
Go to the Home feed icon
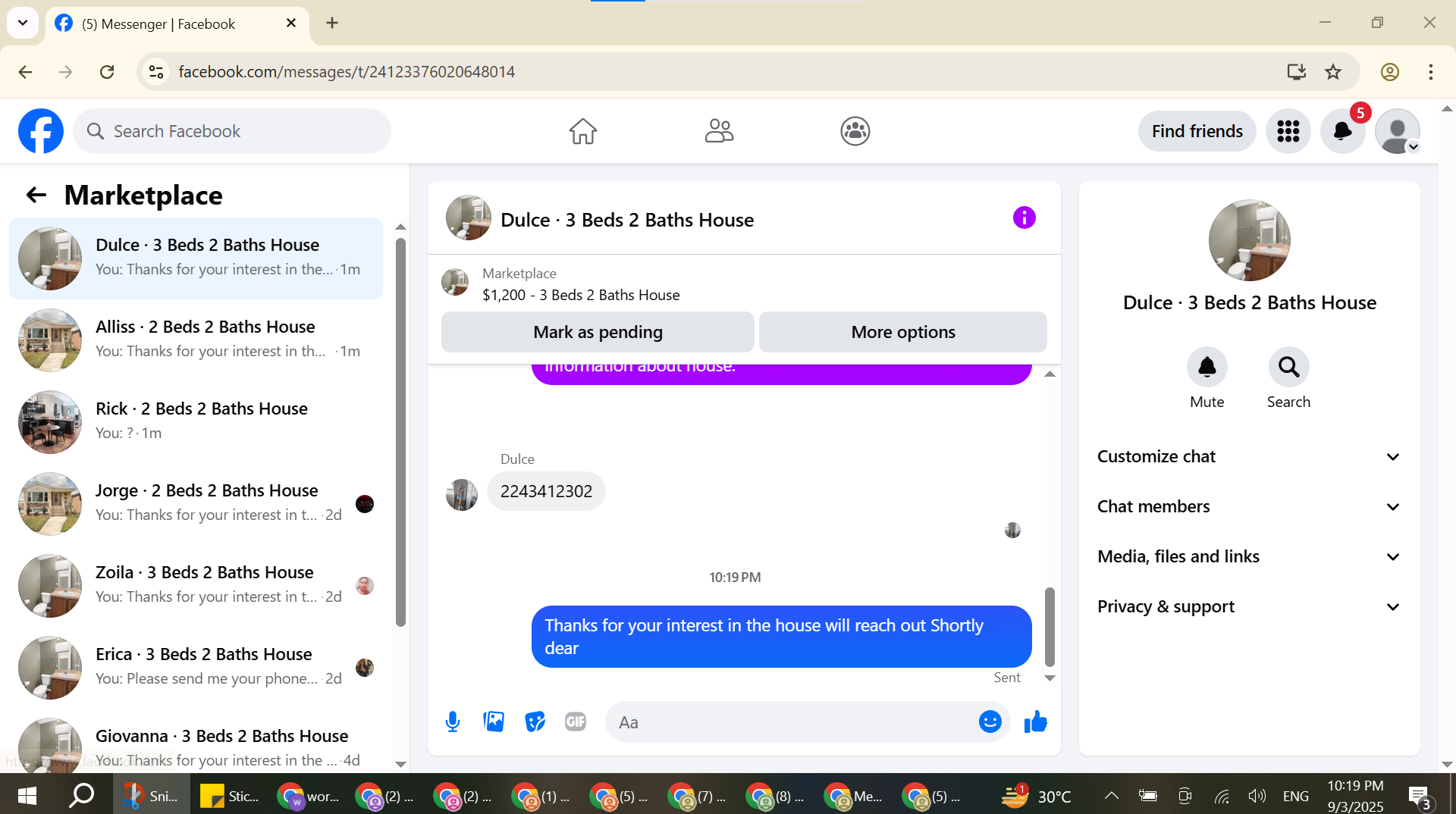click(582, 131)
